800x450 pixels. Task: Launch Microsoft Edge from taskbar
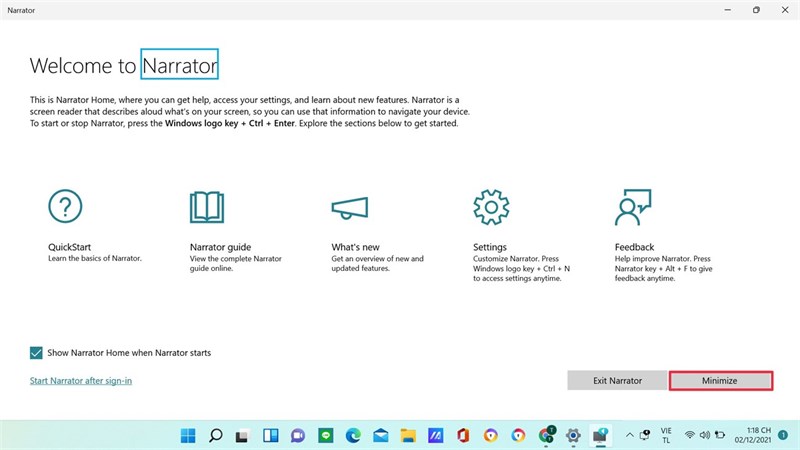(x=353, y=435)
